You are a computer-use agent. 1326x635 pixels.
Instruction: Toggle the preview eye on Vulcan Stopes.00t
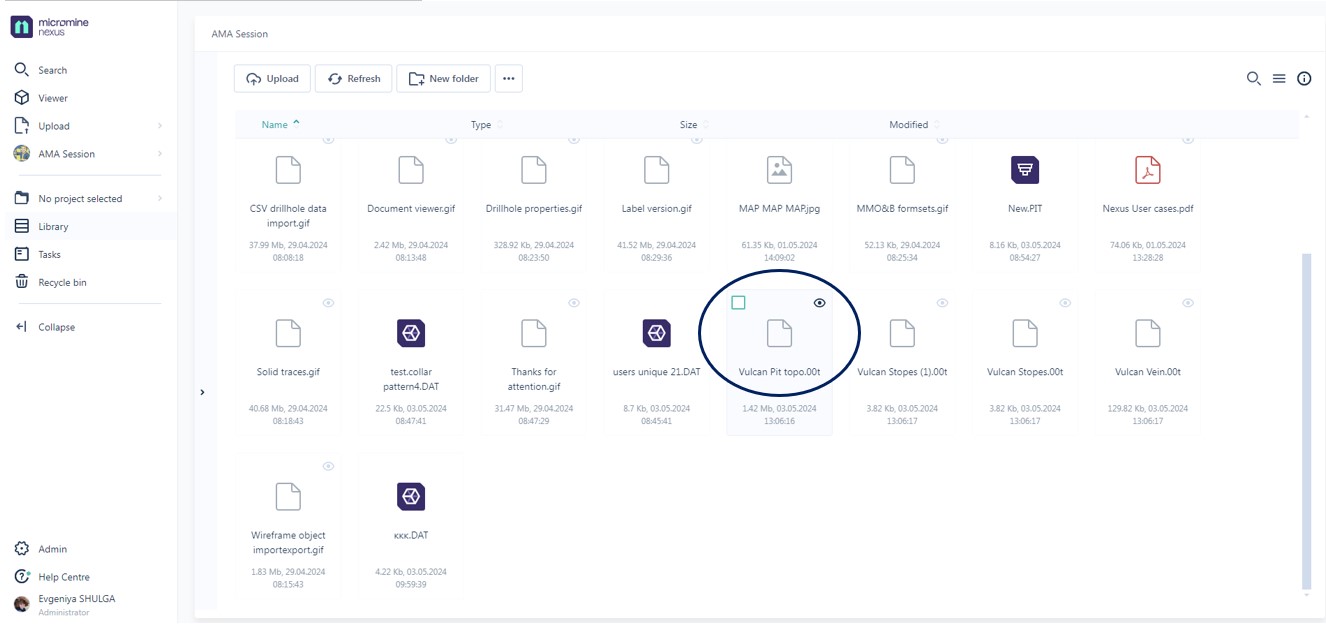tap(1064, 301)
